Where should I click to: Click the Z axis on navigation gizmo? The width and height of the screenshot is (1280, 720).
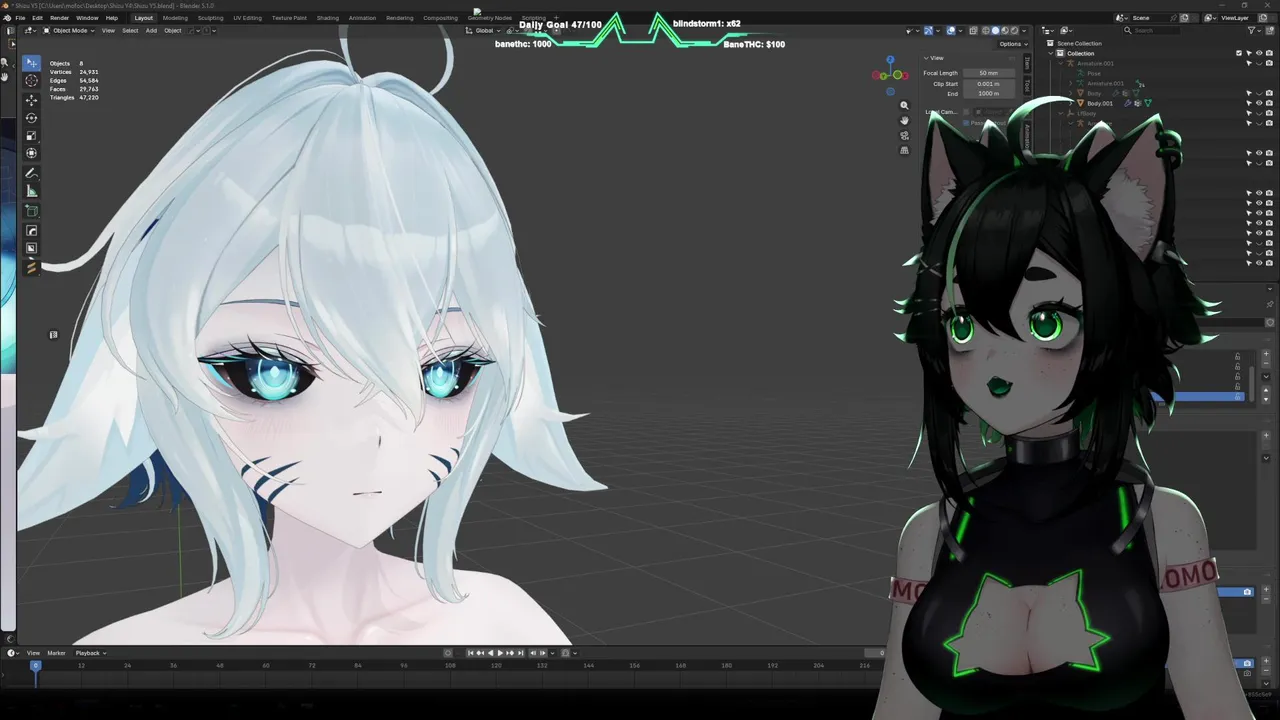(x=890, y=60)
